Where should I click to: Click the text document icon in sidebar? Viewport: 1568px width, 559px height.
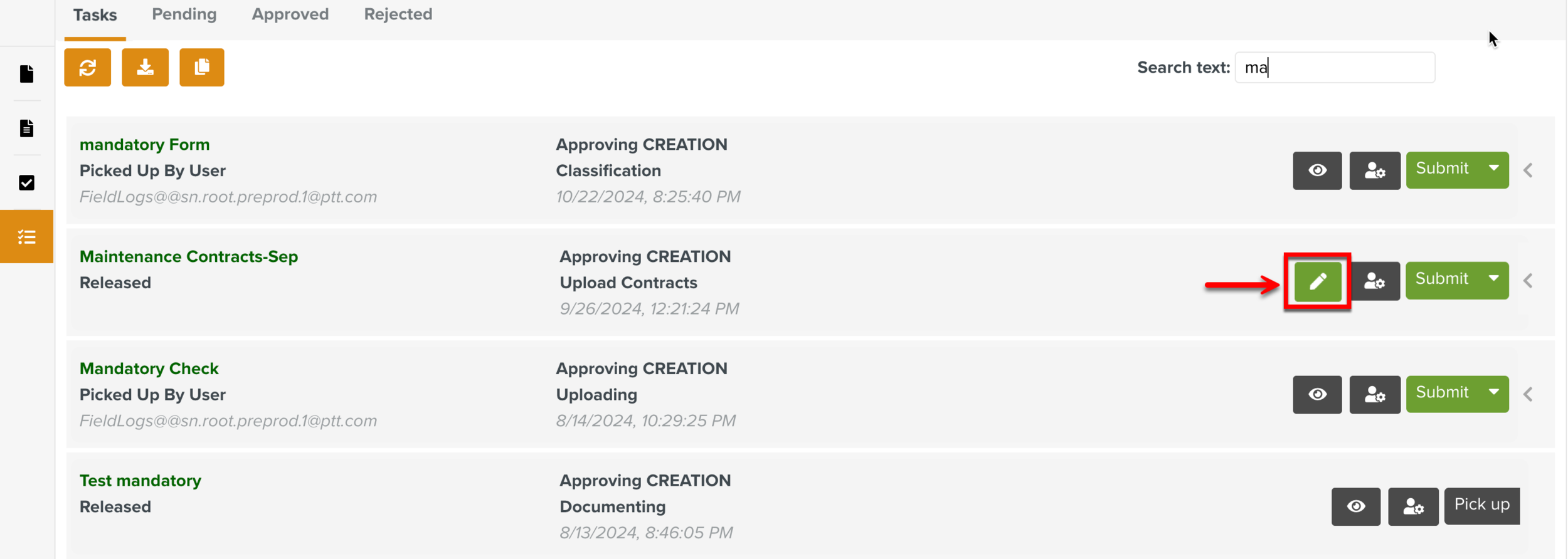26,128
